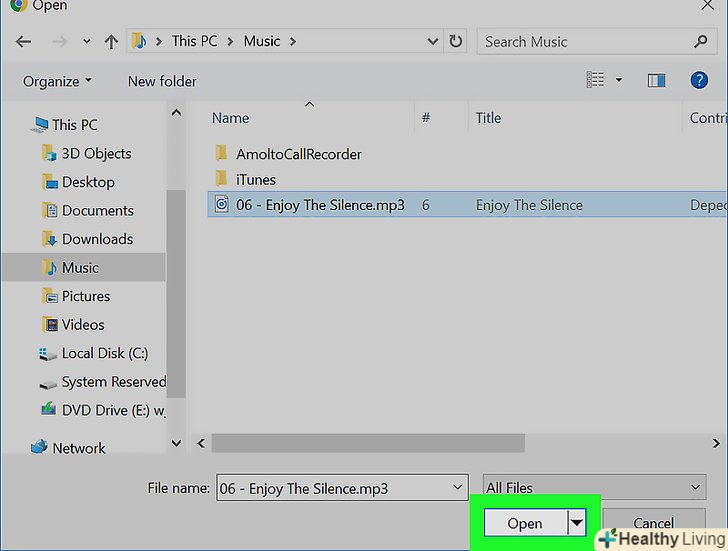Open DVD Drive (E:) in the sidebar
Screen dimensions: 728x551
coord(103,410)
